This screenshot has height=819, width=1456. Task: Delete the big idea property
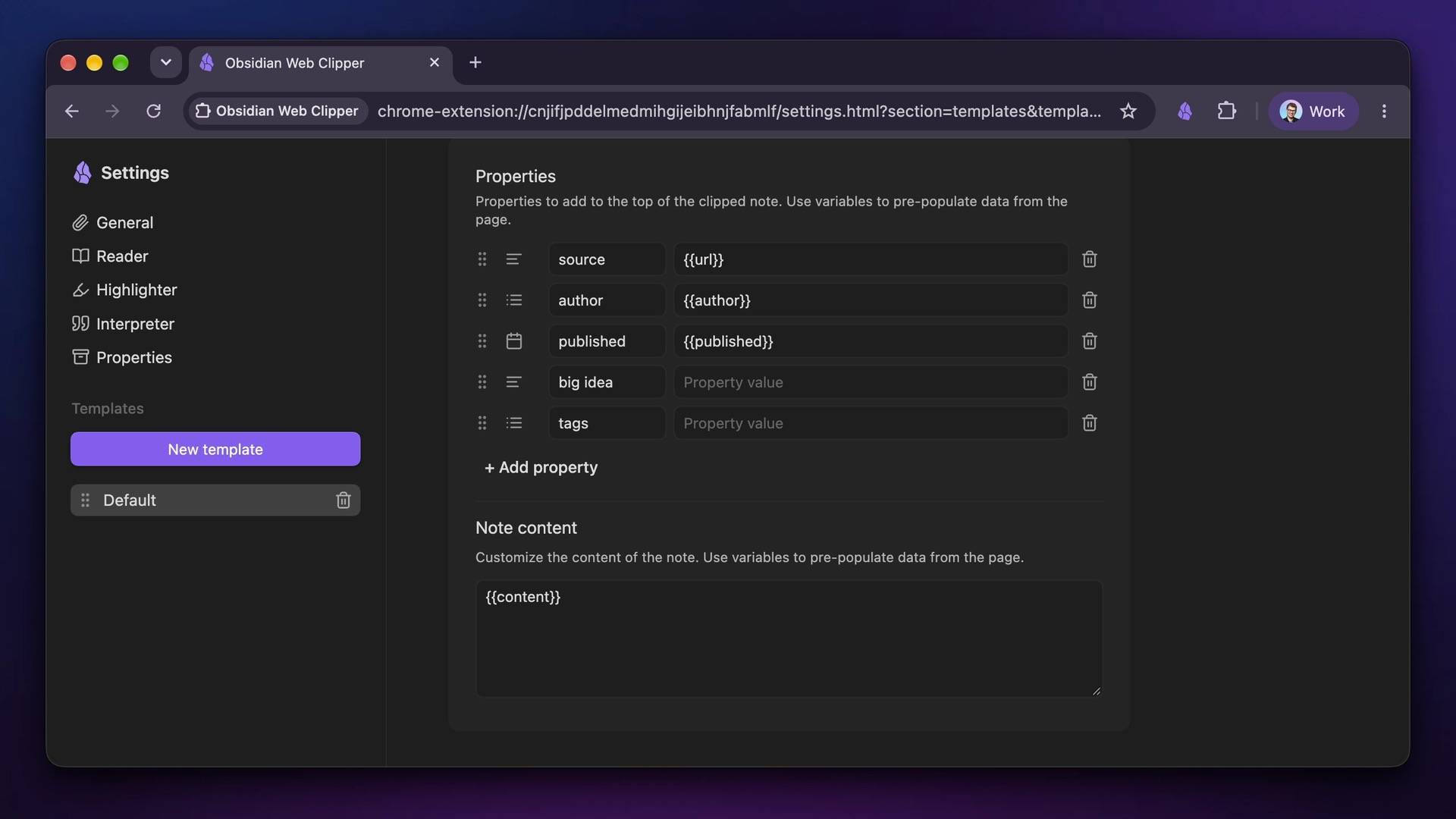tap(1089, 382)
